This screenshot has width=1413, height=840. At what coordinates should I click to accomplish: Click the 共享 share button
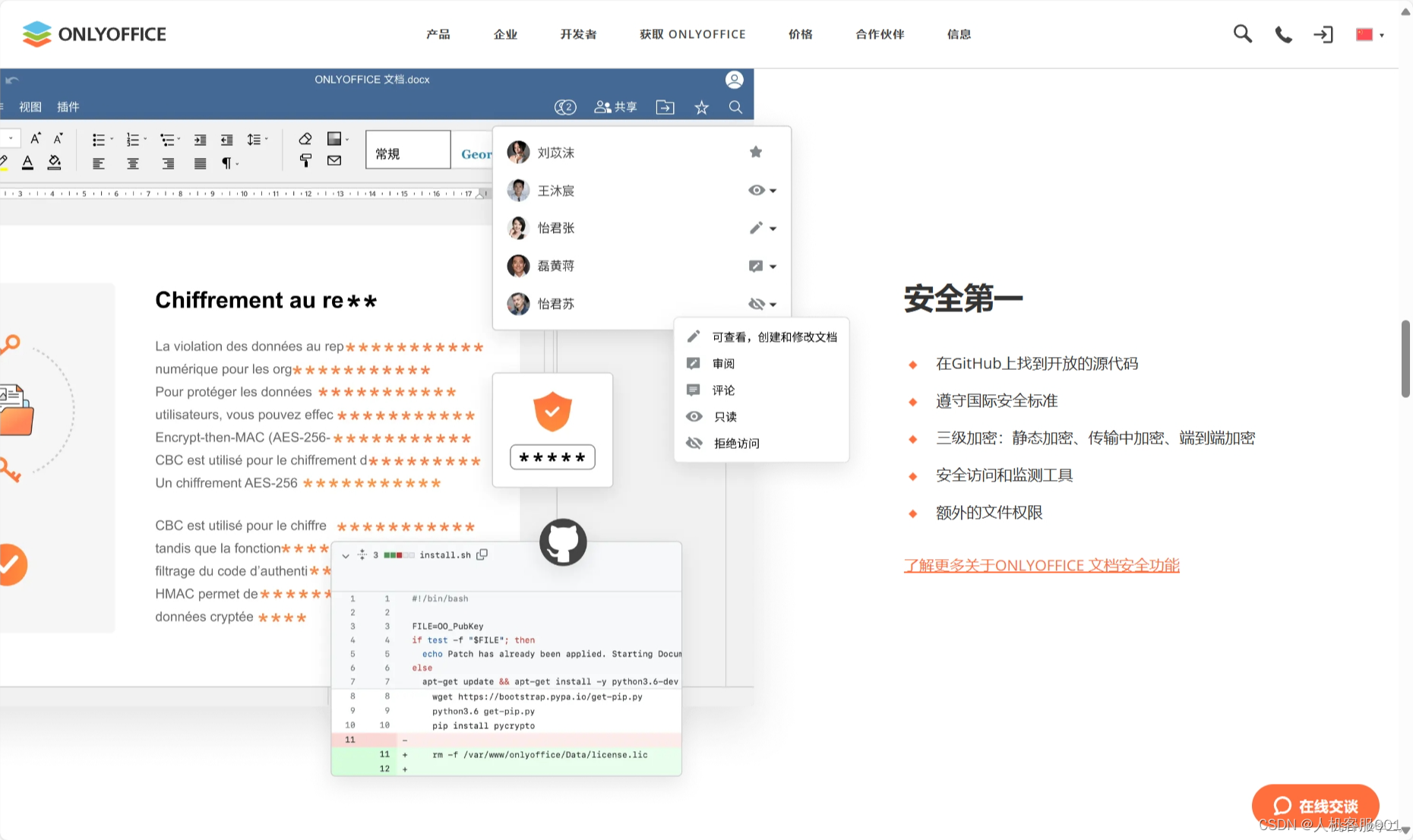[616, 107]
